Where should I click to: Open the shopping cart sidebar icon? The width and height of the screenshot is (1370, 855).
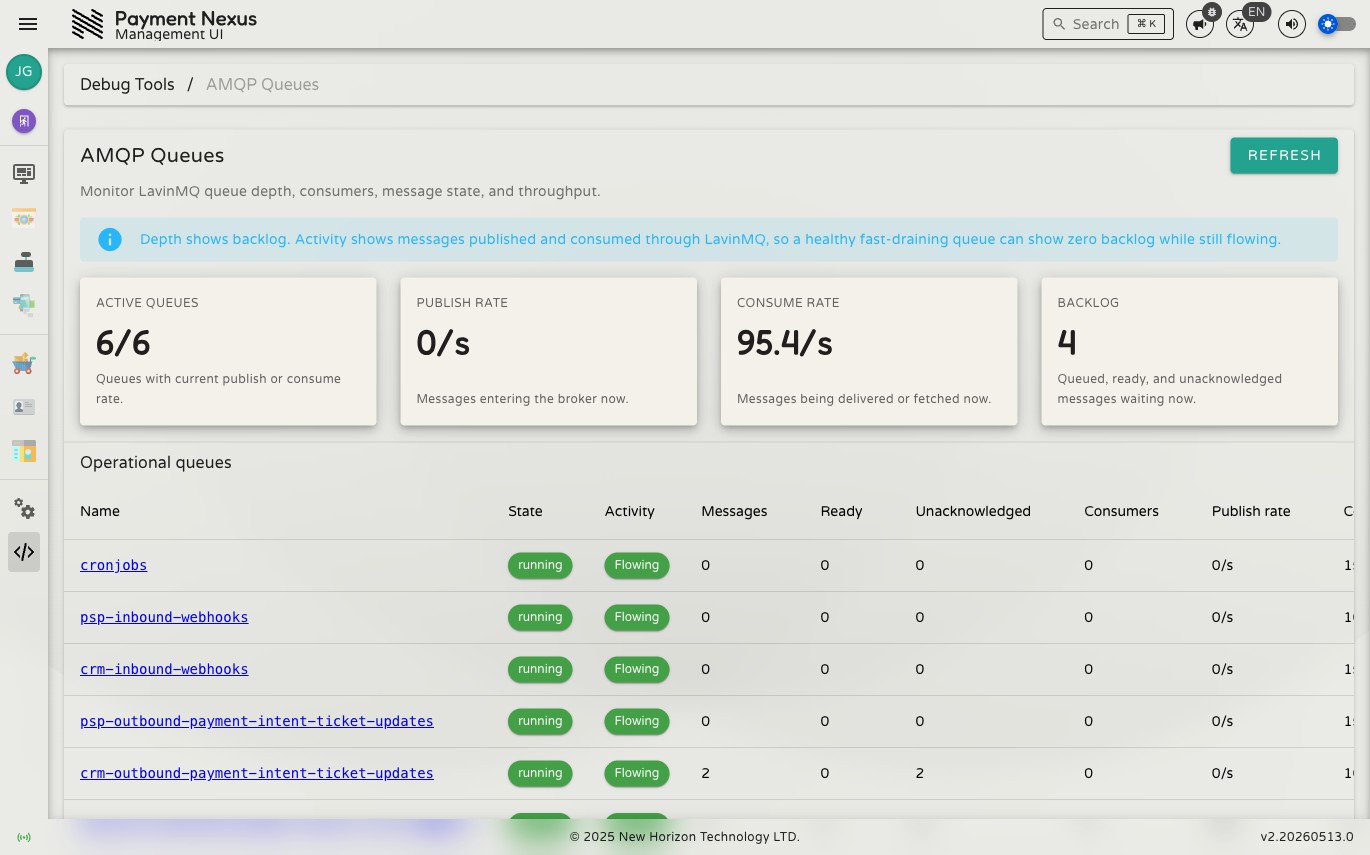[24, 364]
